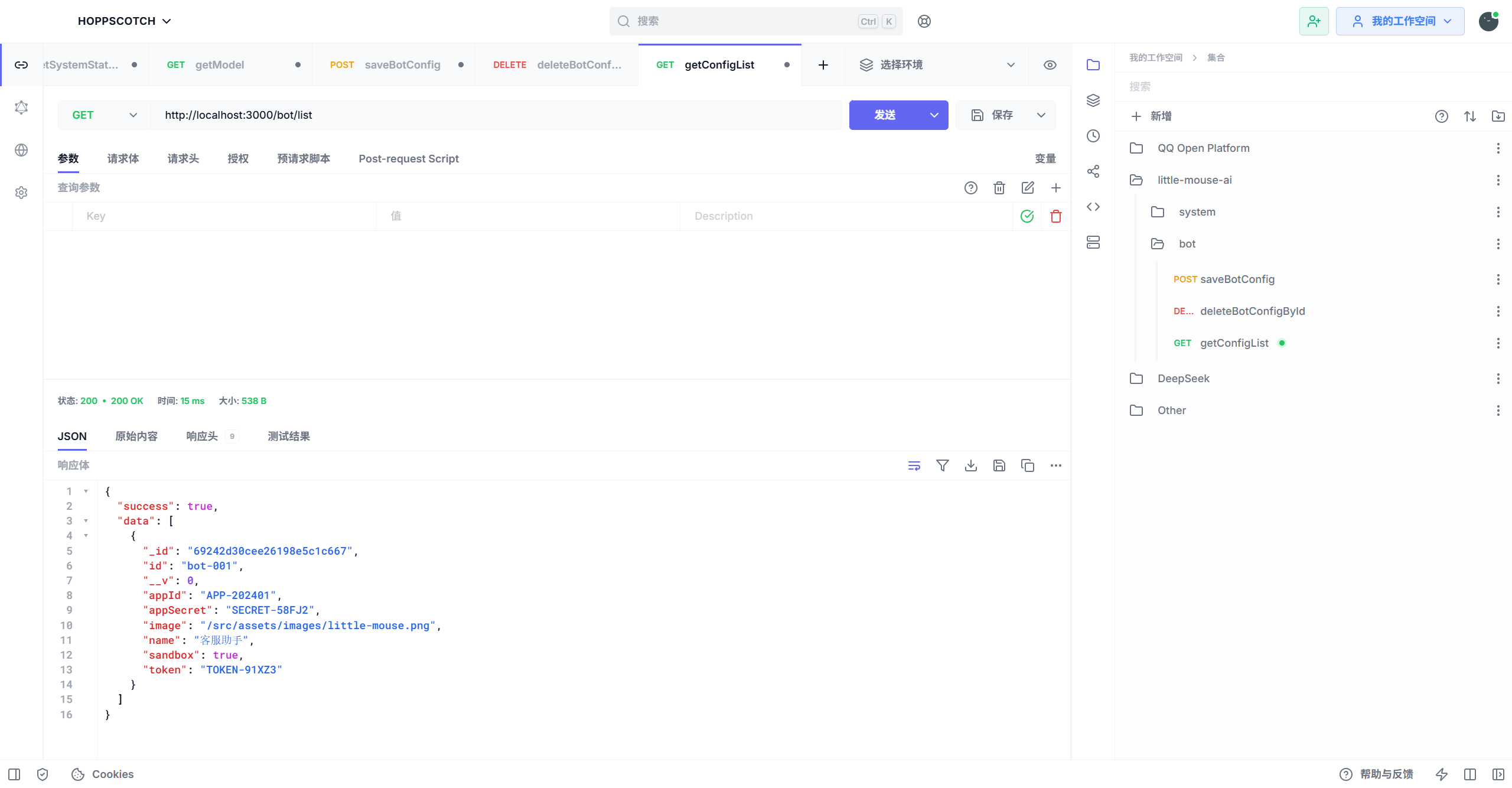Open the History clock panel icon
This screenshot has height=788, width=1512.
coord(1093,136)
